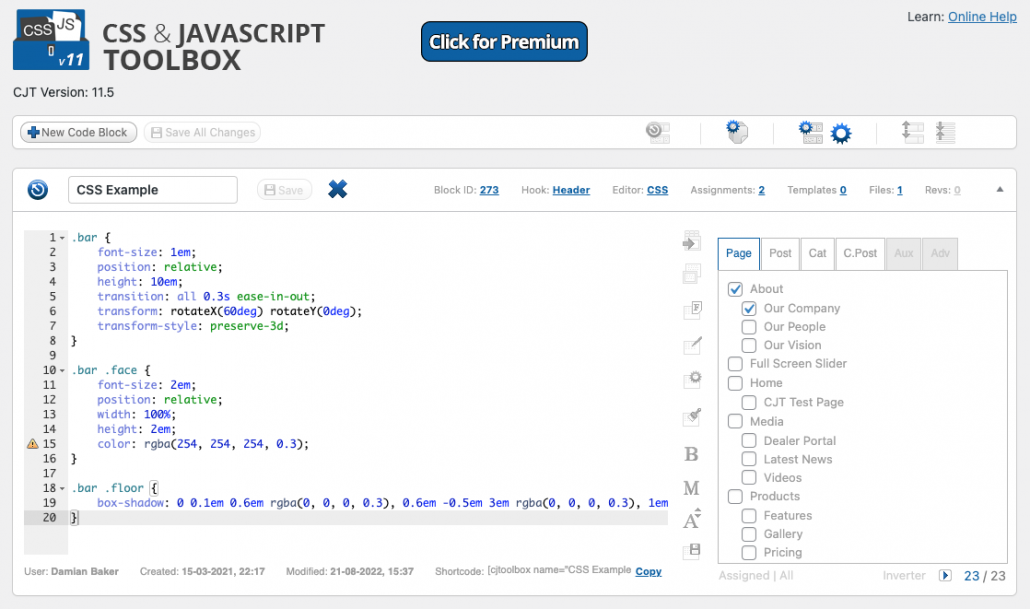Click the M icon in editor sidebar

point(691,488)
